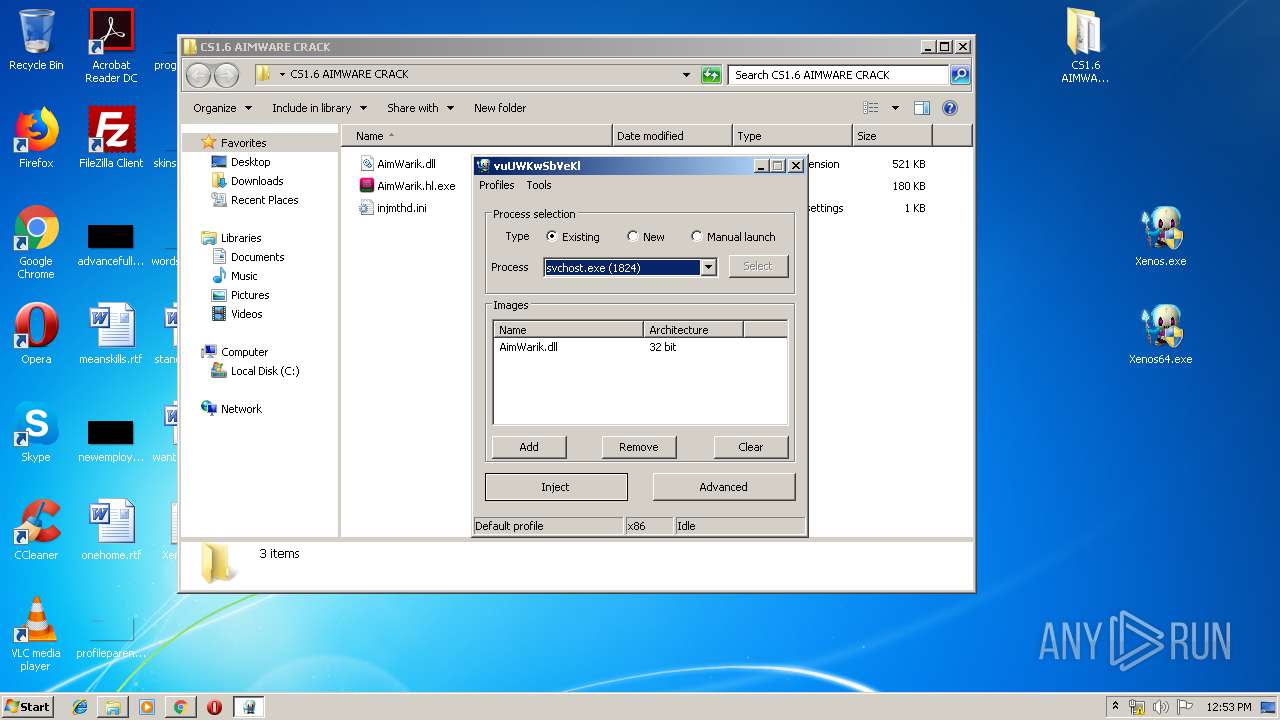
Task: Sort by the Date modified column
Action: click(x=672, y=136)
